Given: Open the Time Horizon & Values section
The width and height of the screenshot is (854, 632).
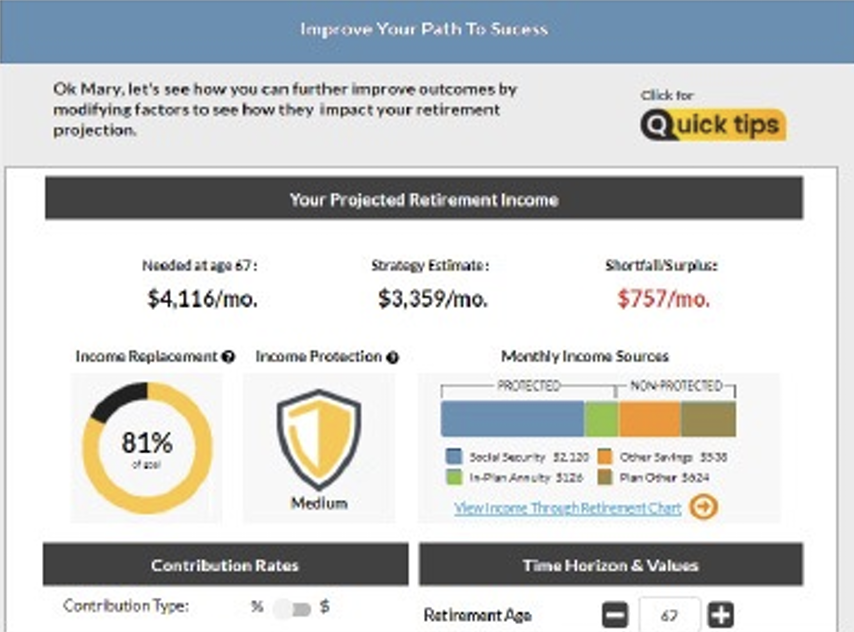Looking at the screenshot, I should pos(611,564).
